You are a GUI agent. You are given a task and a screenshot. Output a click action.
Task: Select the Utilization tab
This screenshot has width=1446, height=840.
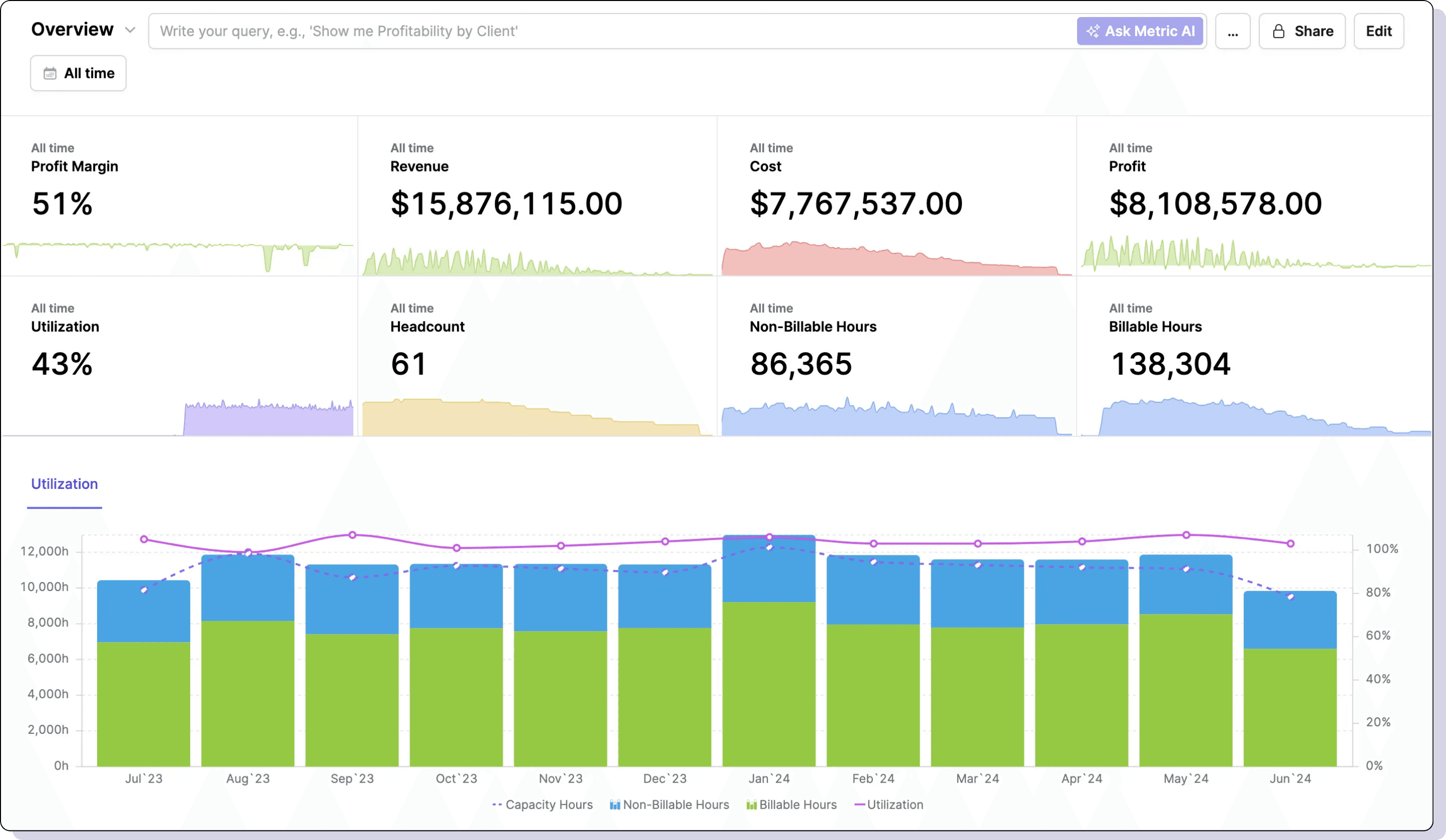pos(64,484)
